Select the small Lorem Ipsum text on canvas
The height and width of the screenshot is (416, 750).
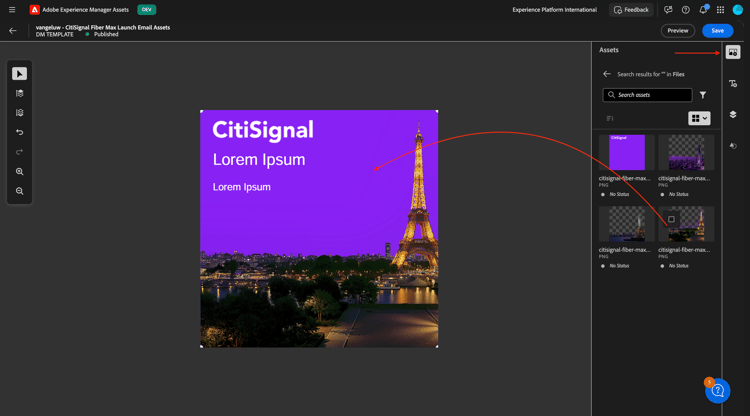pos(242,187)
